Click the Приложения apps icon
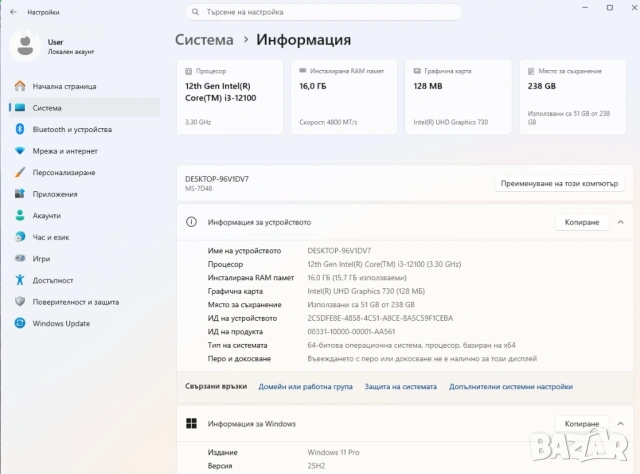Viewport: 640px width, 474px height. 20,194
